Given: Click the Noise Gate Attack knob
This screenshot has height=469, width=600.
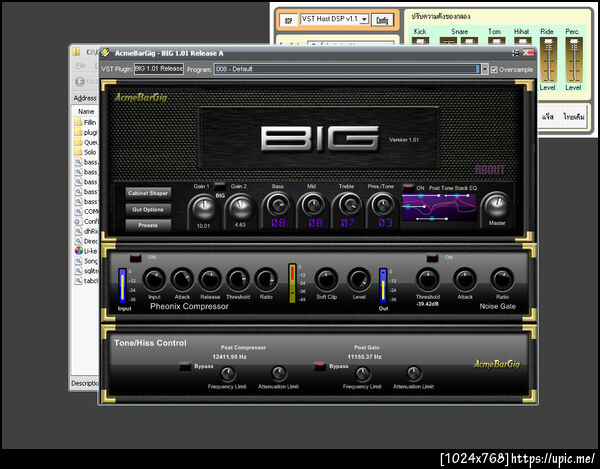Looking at the screenshot, I should tap(465, 280).
